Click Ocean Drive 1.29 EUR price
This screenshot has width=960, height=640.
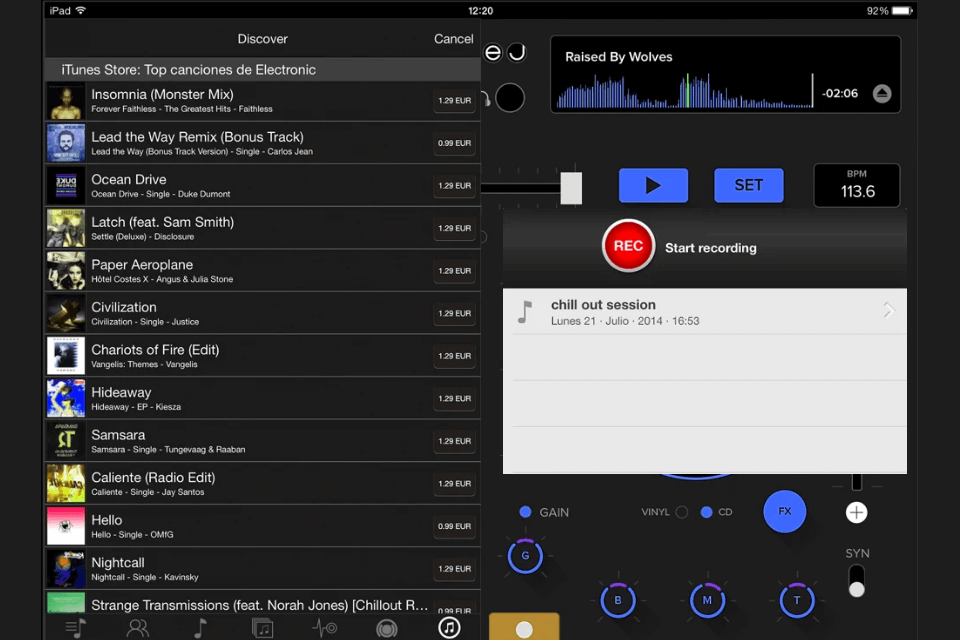click(454, 186)
